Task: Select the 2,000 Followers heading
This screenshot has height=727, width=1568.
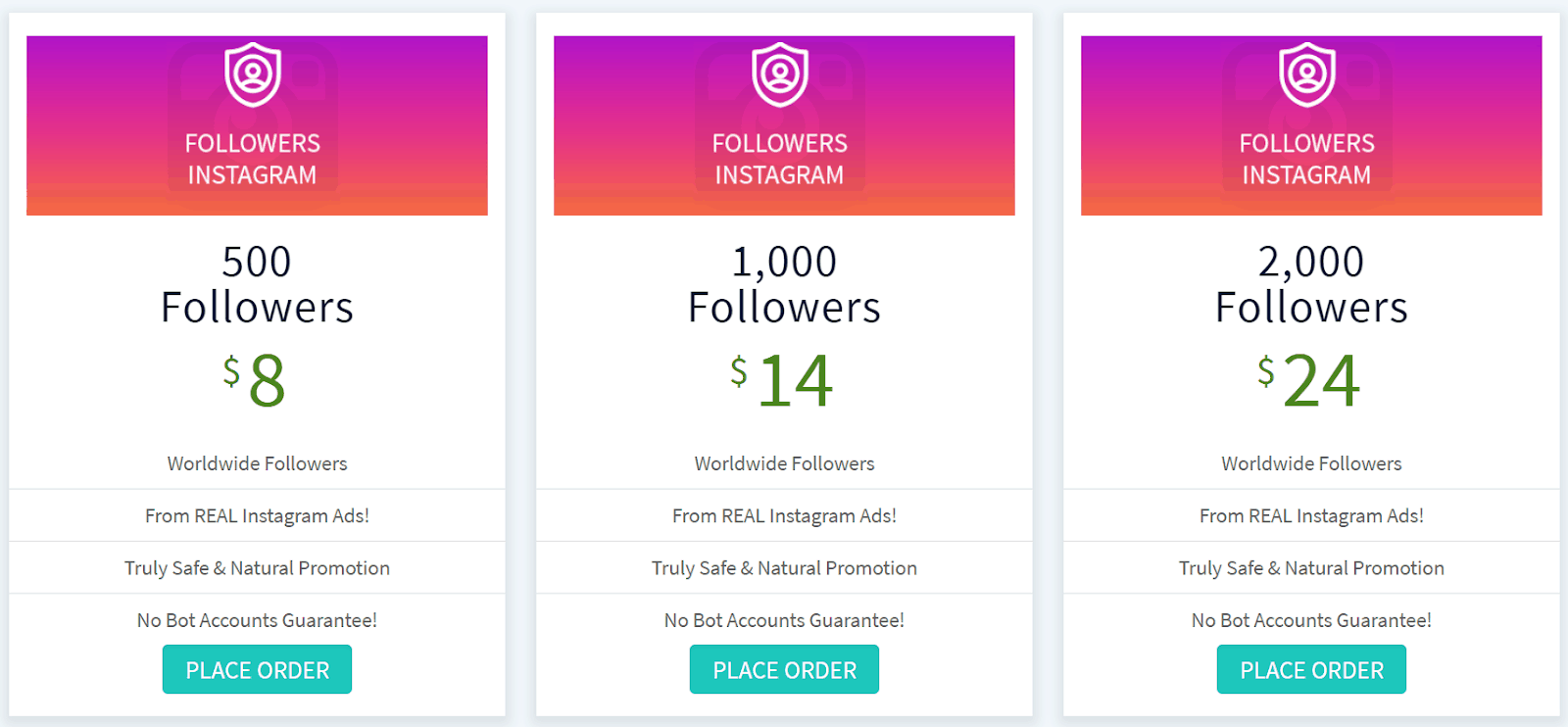Action: click(1311, 284)
